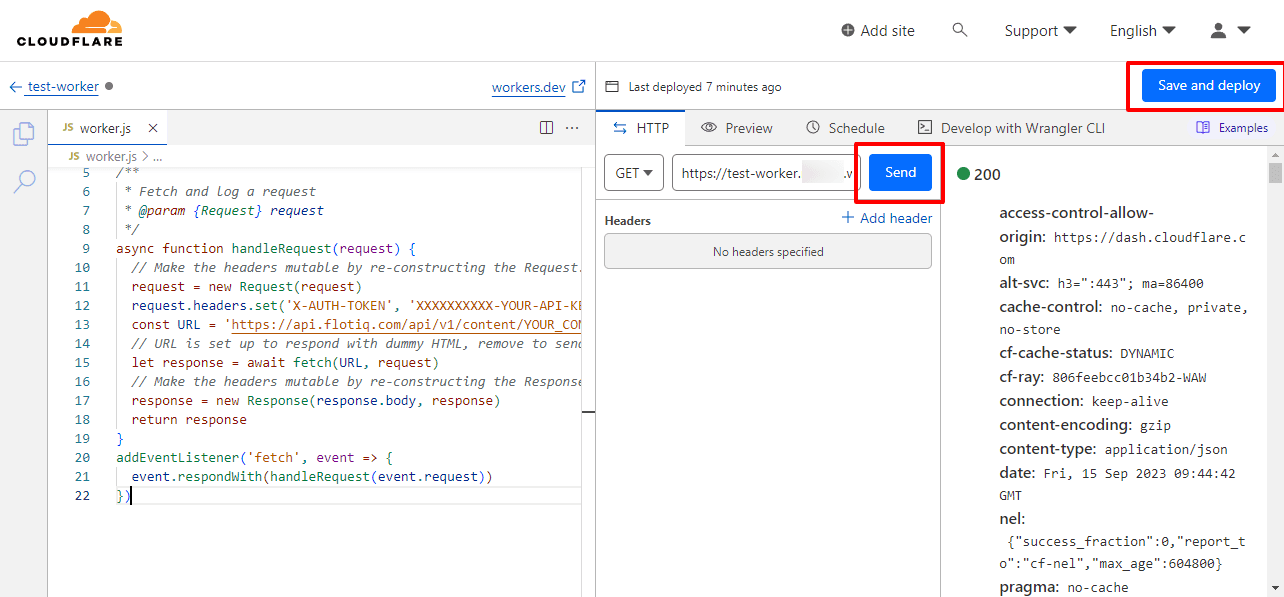Click the No headers specified box

tap(768, 252)
